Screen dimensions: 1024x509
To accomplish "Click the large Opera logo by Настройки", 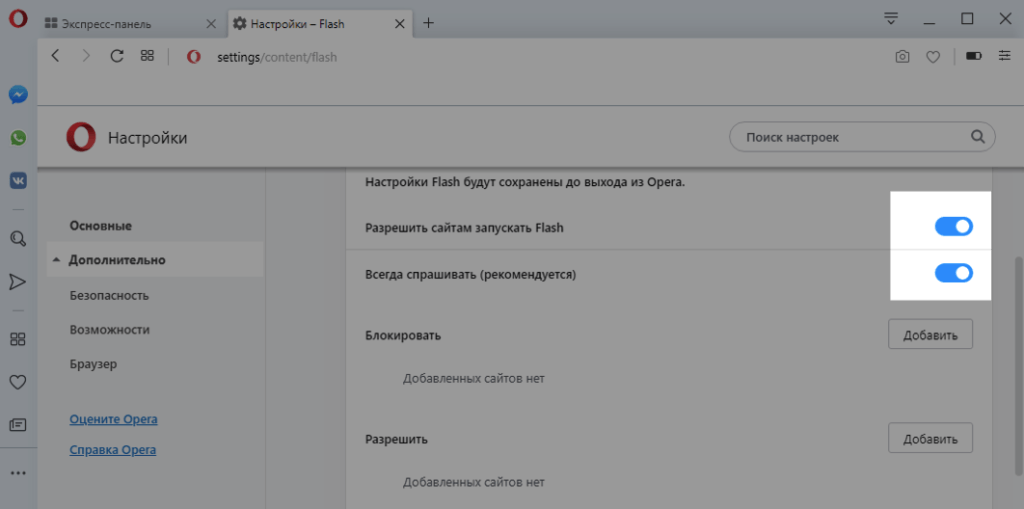I will (x=81, y=137).
